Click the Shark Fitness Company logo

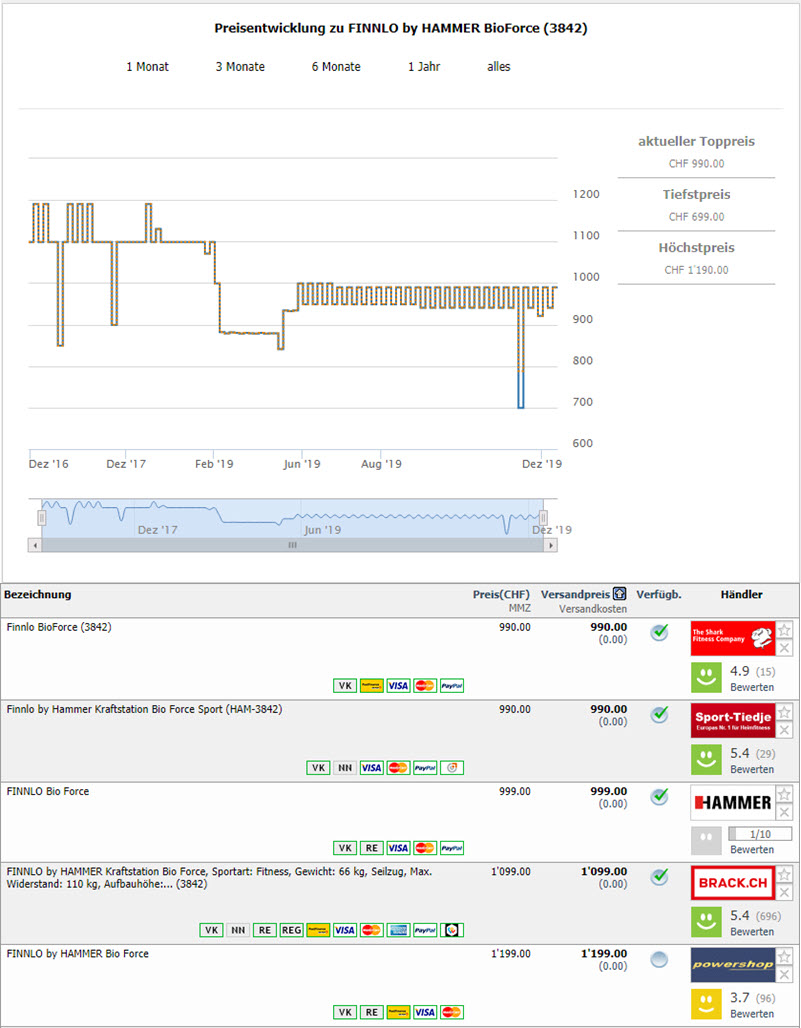coord(731,638)
